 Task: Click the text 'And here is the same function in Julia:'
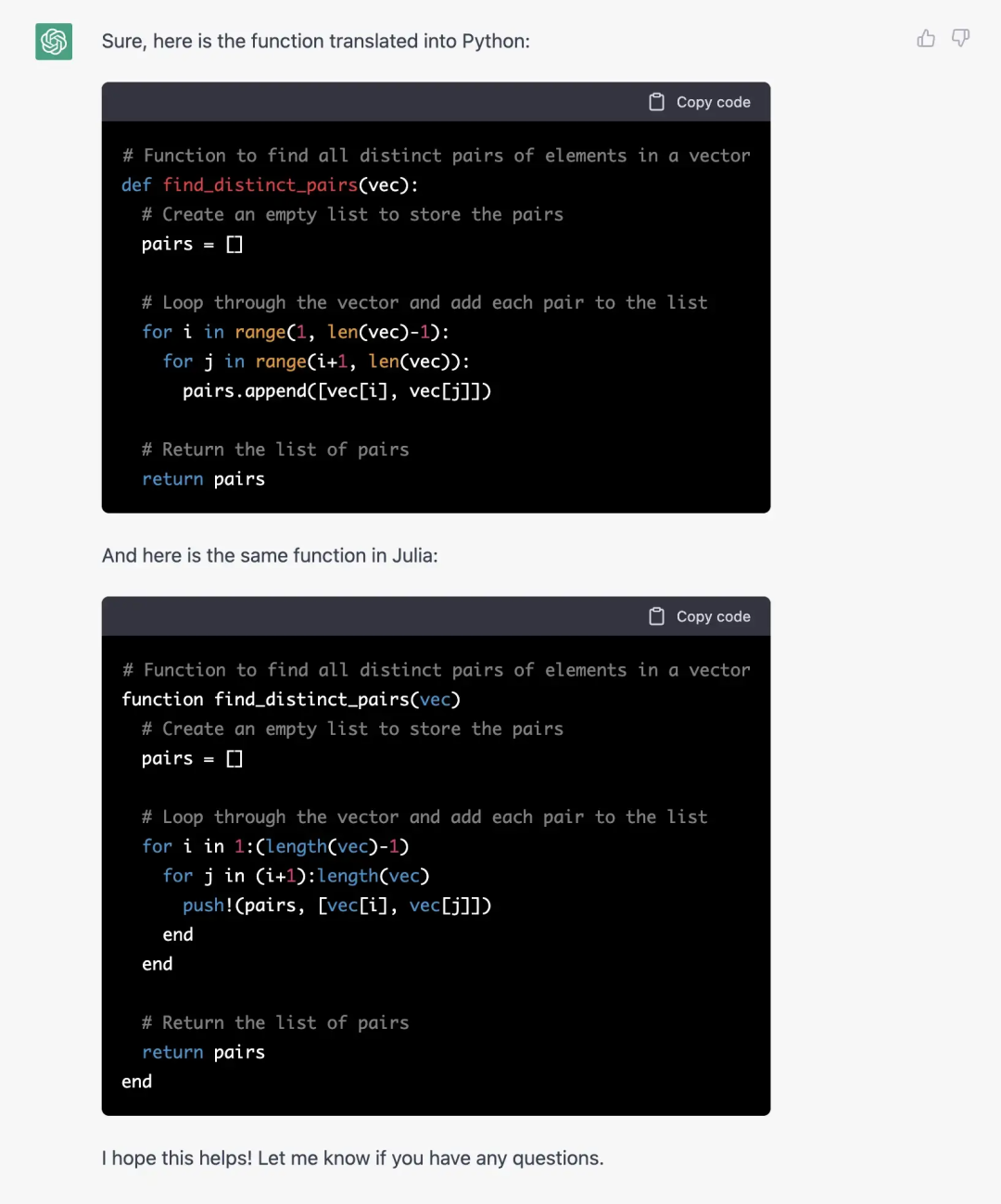click(x=270, y=555)
